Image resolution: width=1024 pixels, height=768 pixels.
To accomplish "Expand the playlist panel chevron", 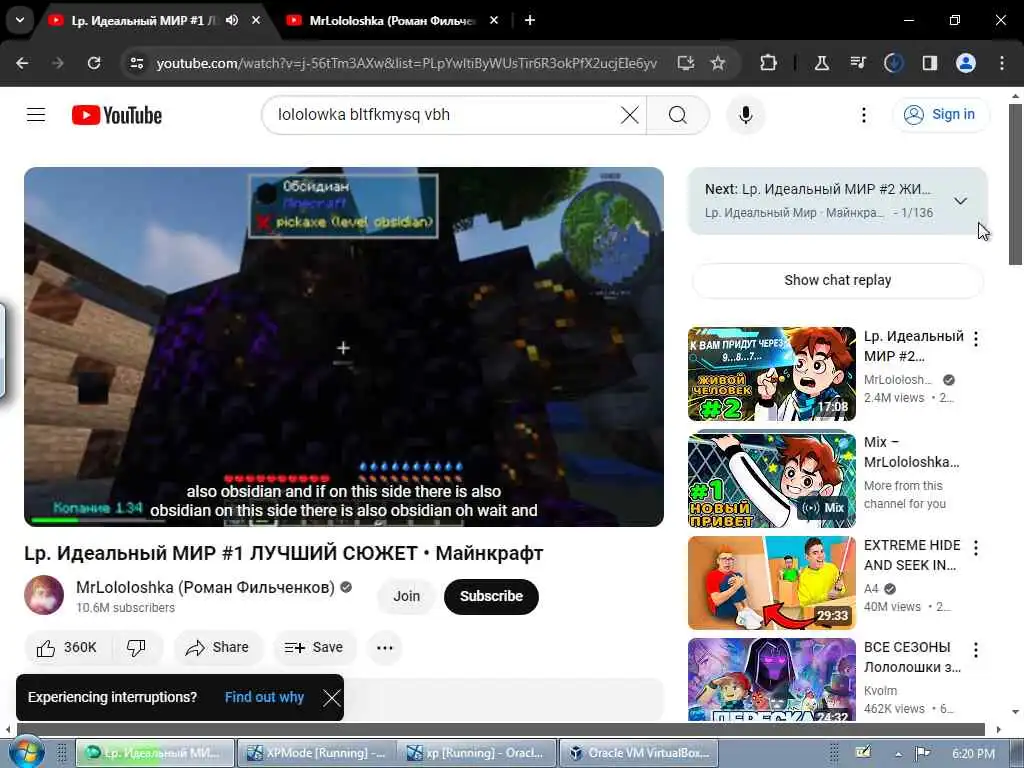I will [x=960, y=200].
